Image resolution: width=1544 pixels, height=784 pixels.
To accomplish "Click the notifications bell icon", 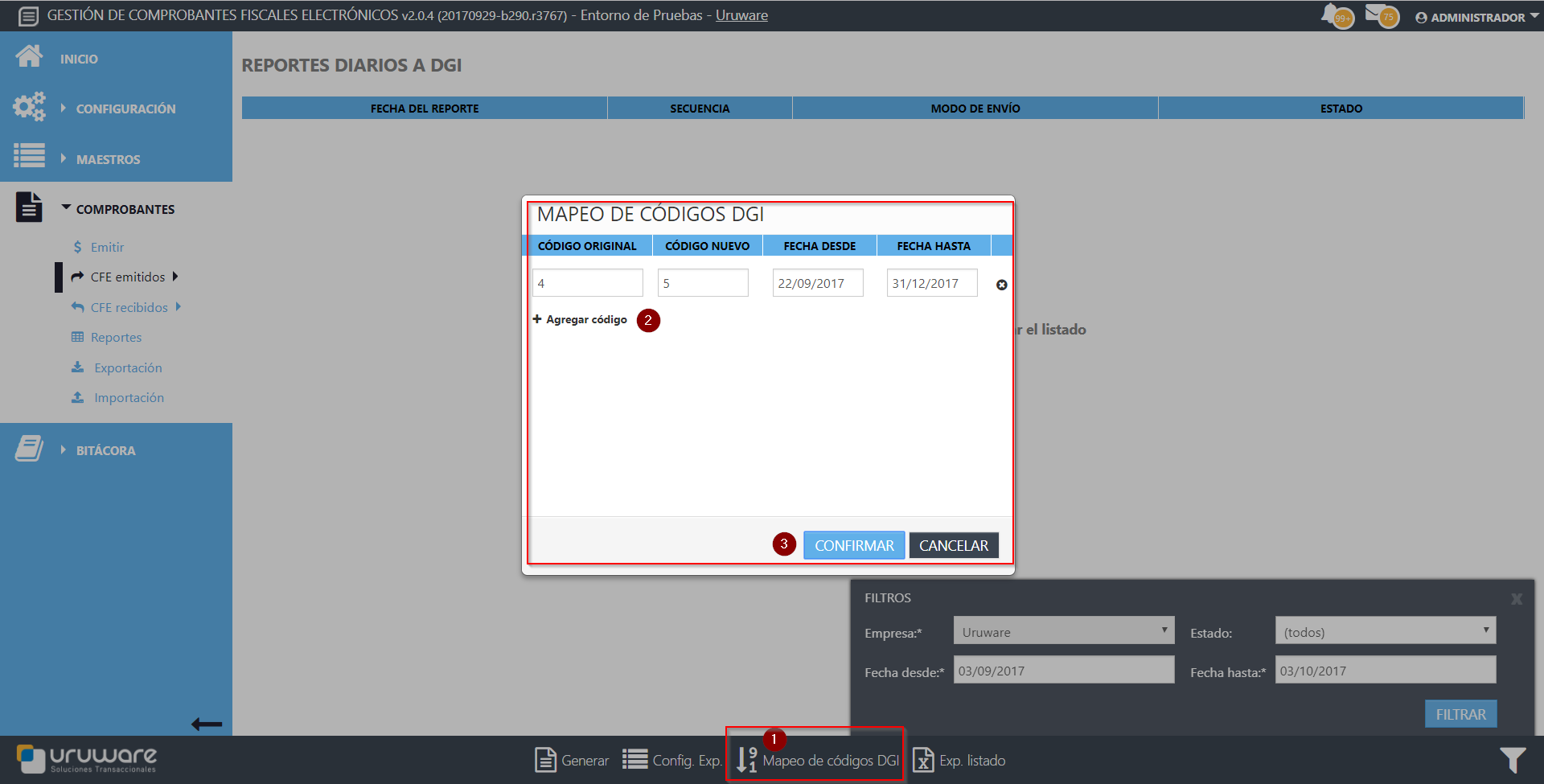I will point(1333,15).
